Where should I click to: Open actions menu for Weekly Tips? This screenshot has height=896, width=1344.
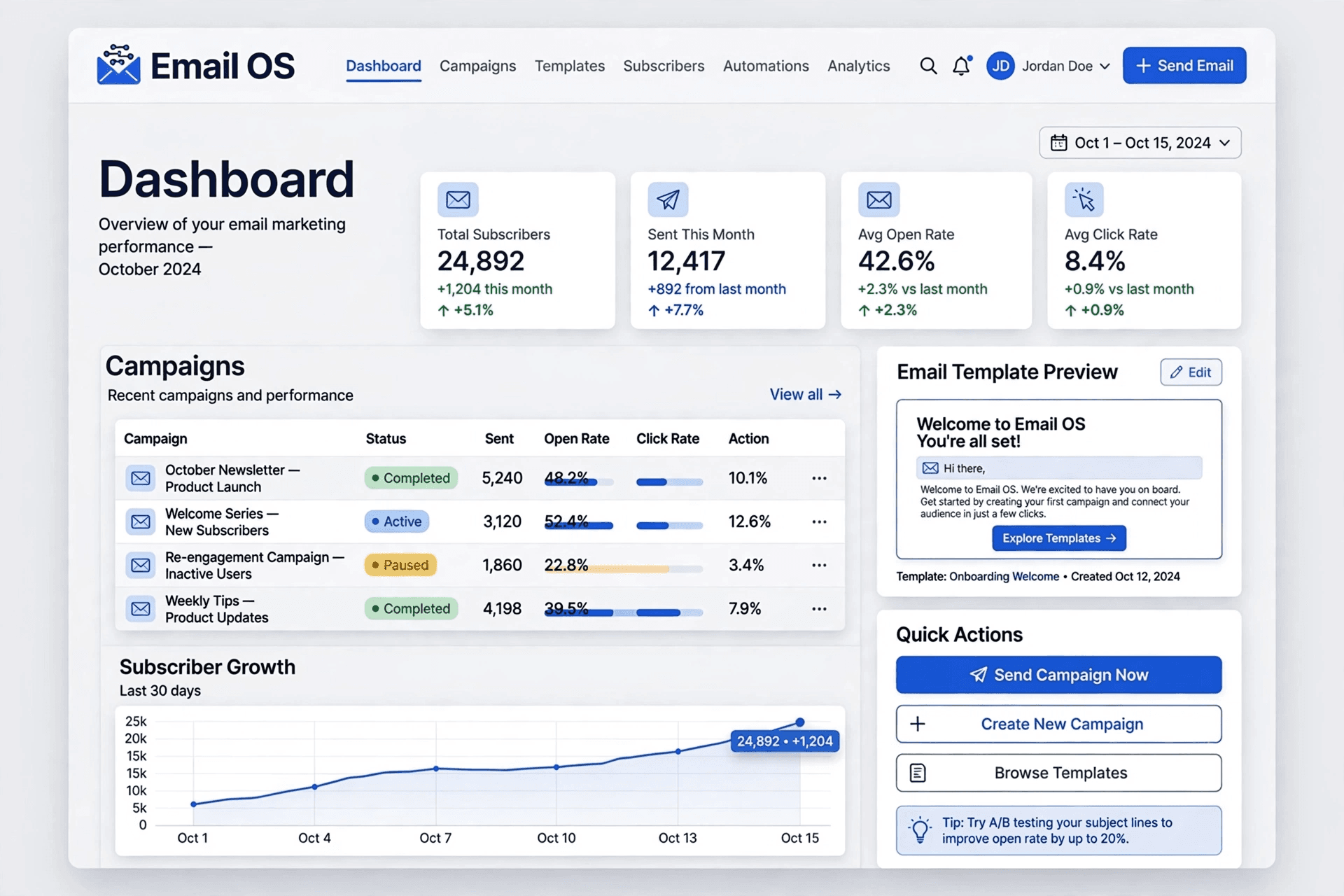819,608
